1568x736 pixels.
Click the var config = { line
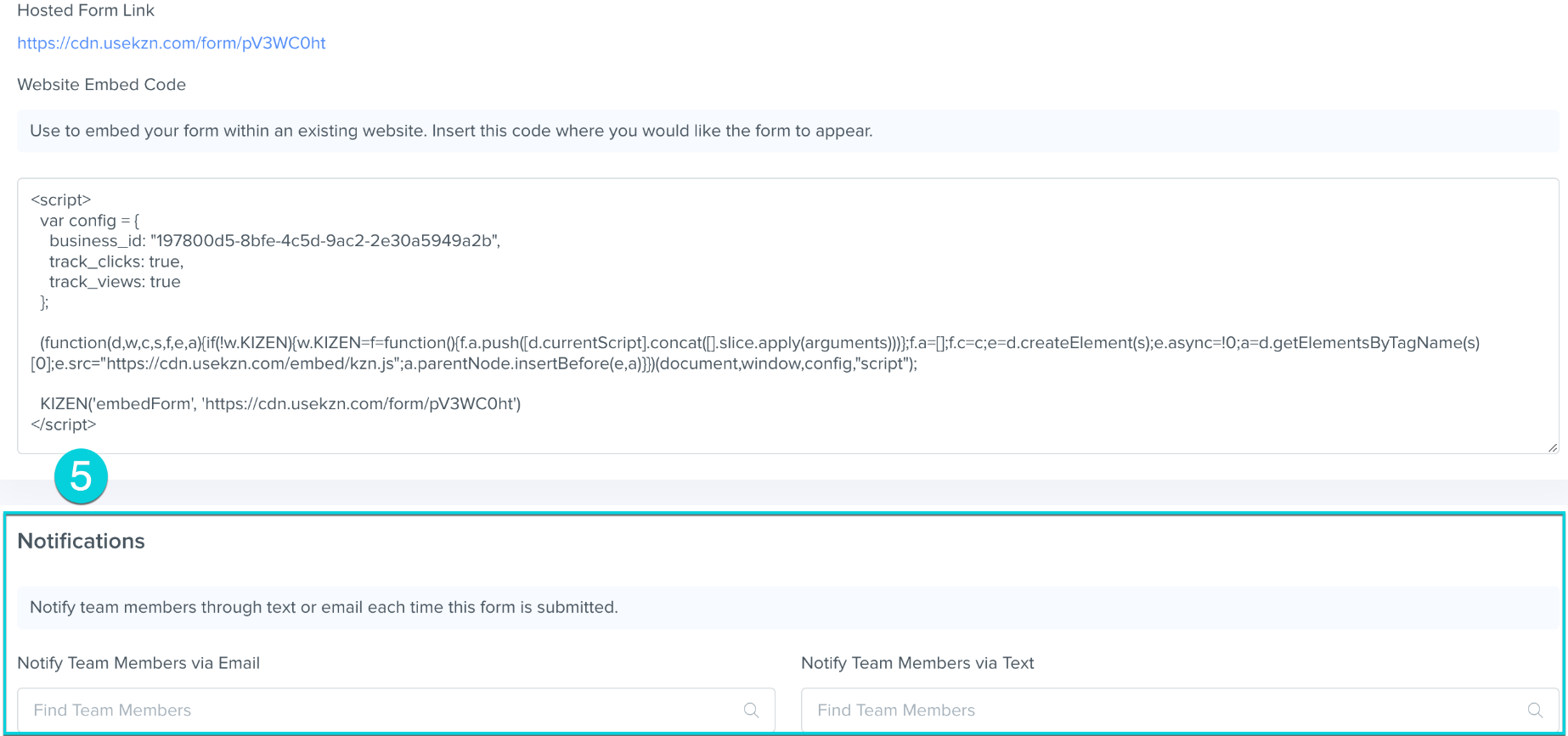click(x=90, y=221)
